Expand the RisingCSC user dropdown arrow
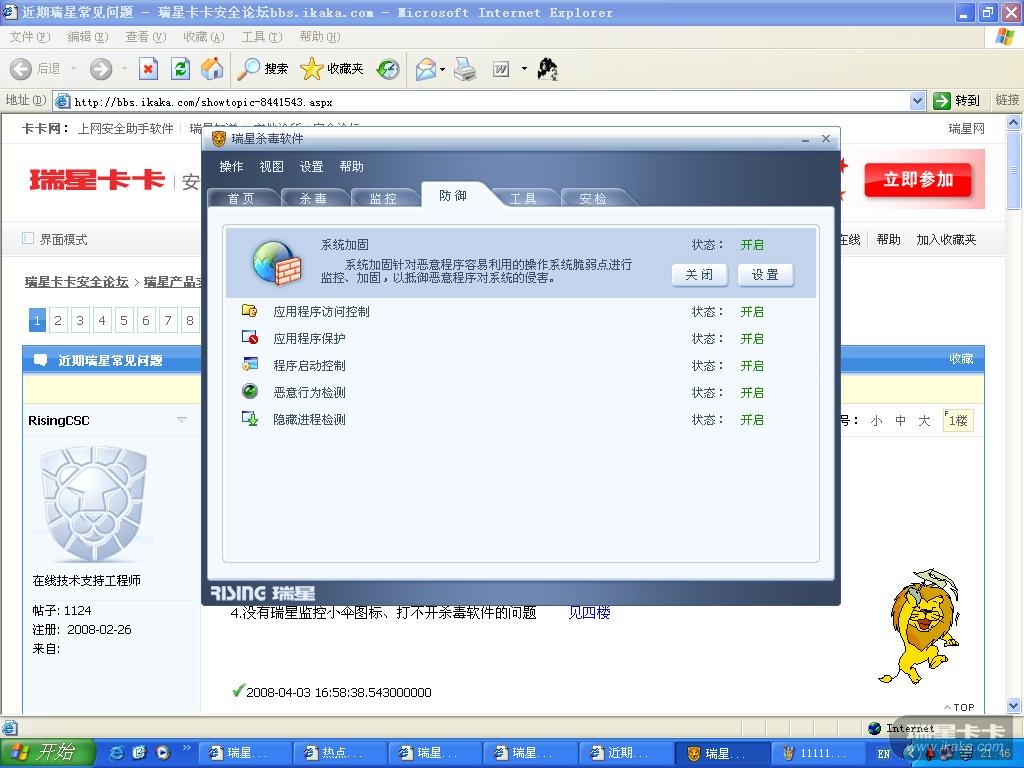This screenshot has height=768, width=1024. (182, 419)
